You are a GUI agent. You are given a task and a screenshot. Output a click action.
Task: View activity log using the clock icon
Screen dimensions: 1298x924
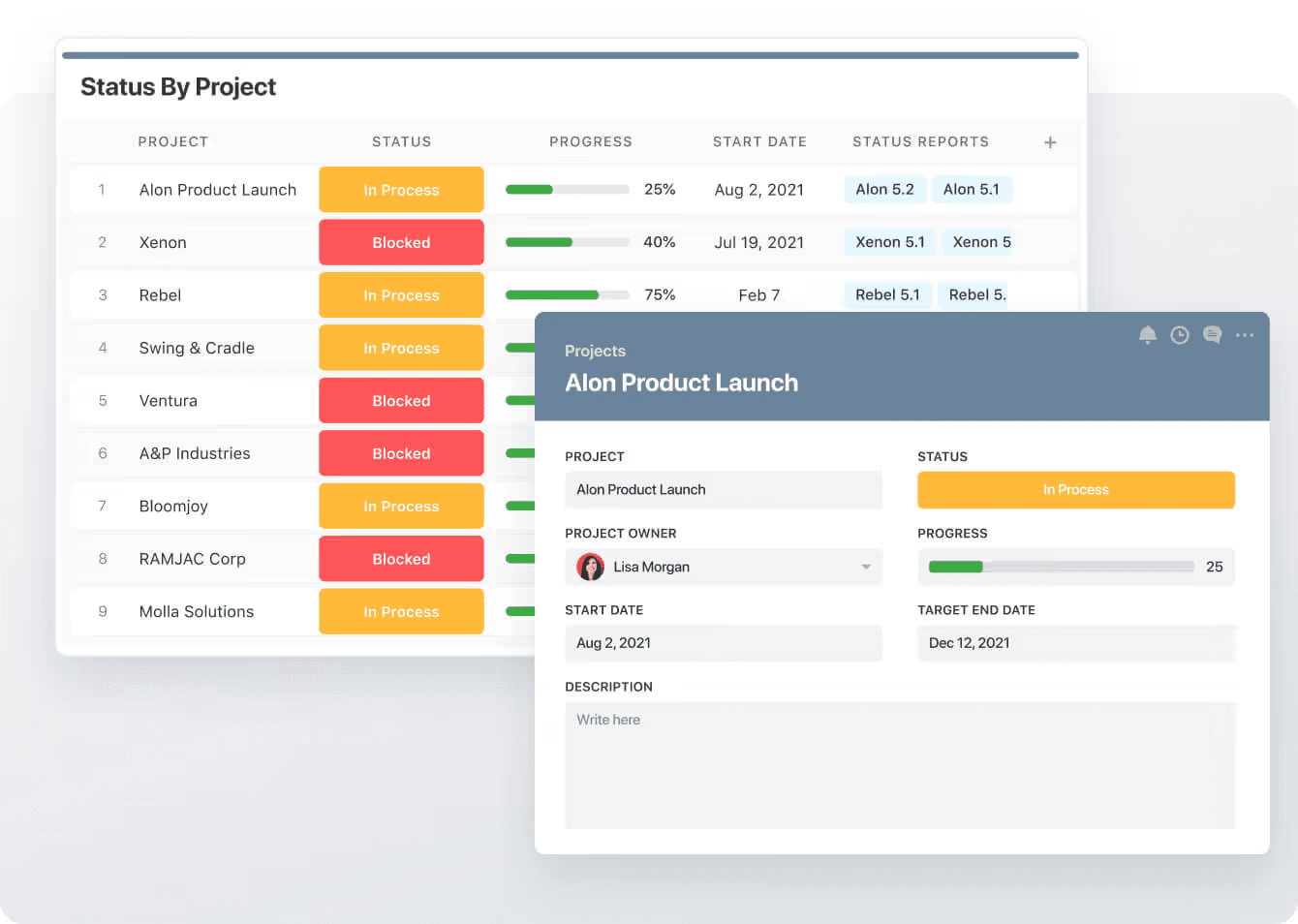1180,335
